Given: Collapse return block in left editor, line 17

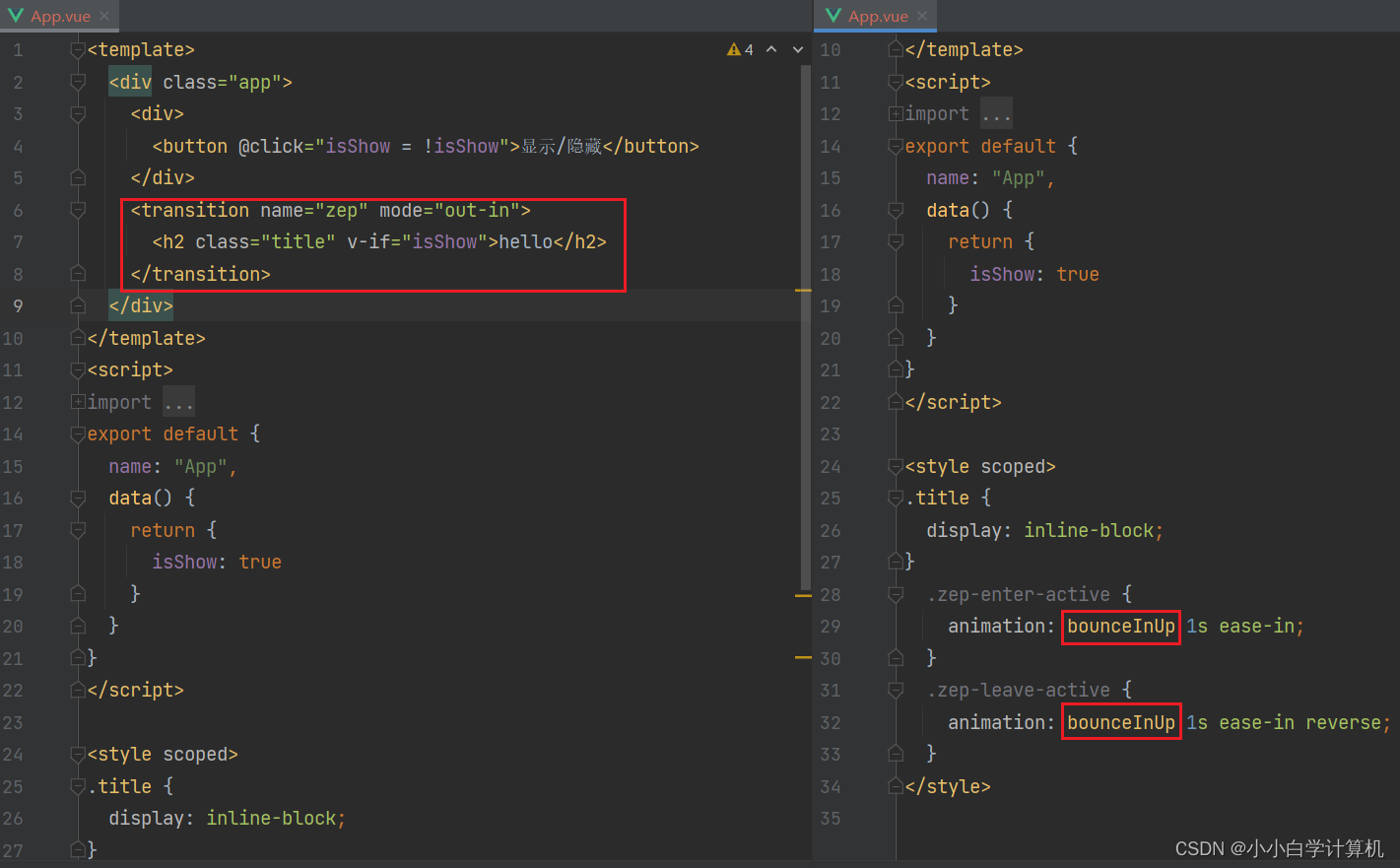Looking at the screenshot, I should click(x=78, y=530).
